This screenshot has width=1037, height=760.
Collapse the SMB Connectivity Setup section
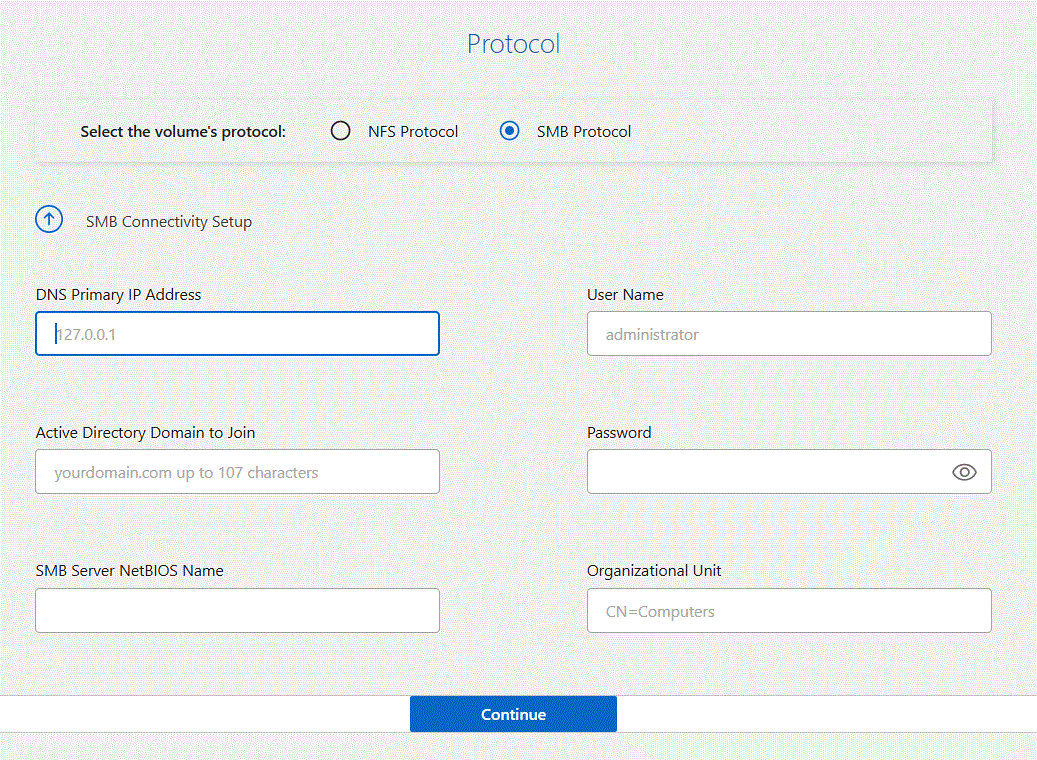tap(49, 219)
